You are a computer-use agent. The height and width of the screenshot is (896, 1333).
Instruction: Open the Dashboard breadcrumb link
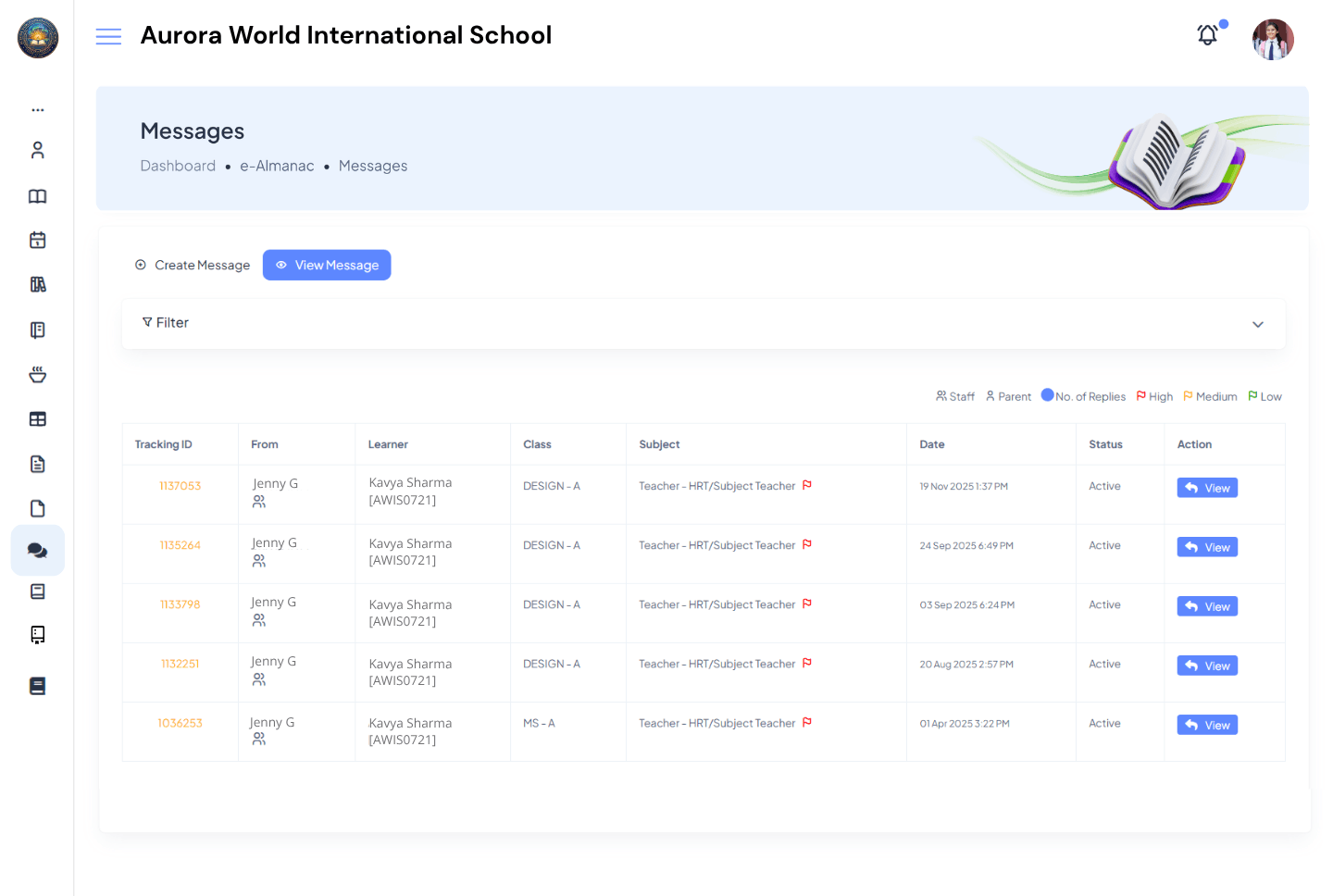coord(178,166)
